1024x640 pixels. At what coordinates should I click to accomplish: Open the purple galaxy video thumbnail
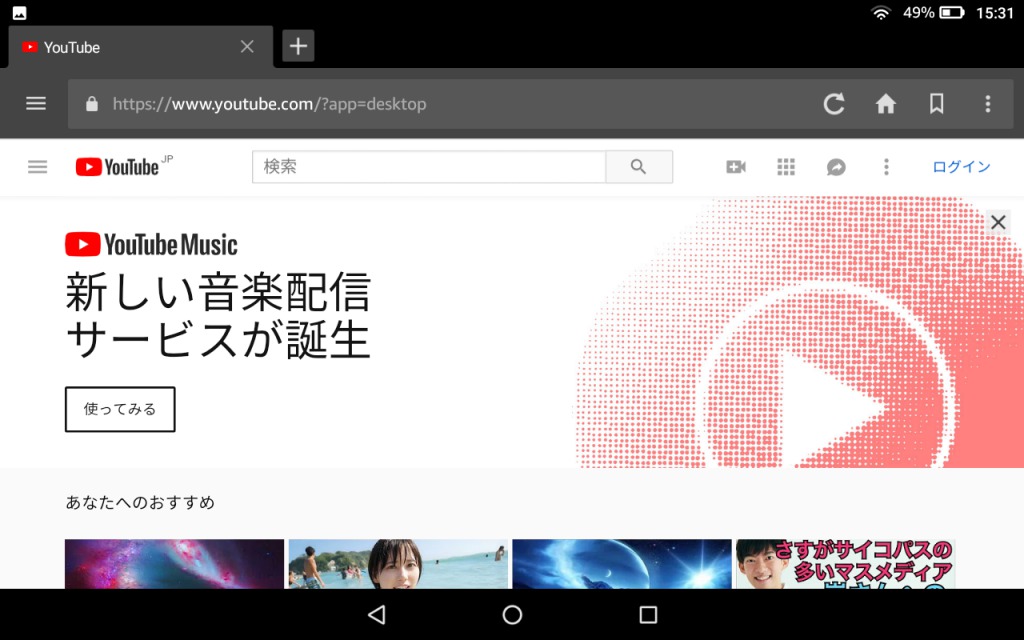(x=174, y=564)
